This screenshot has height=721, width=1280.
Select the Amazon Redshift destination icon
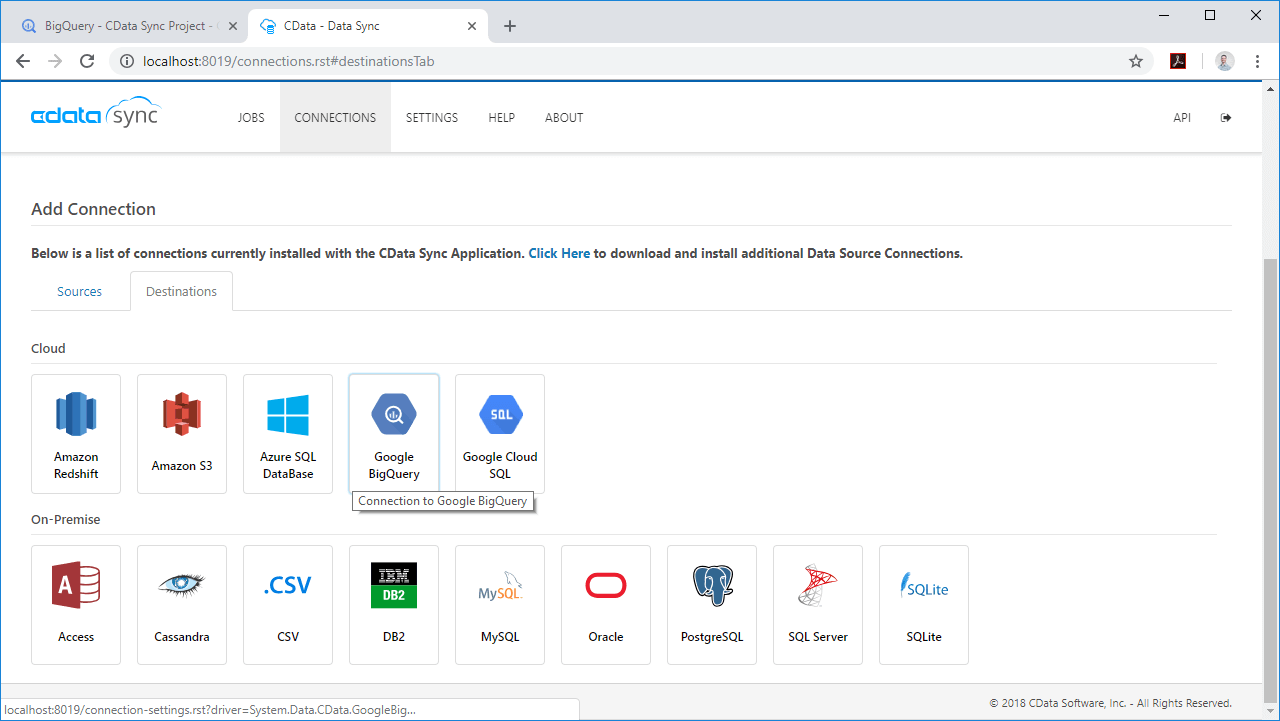76,433
